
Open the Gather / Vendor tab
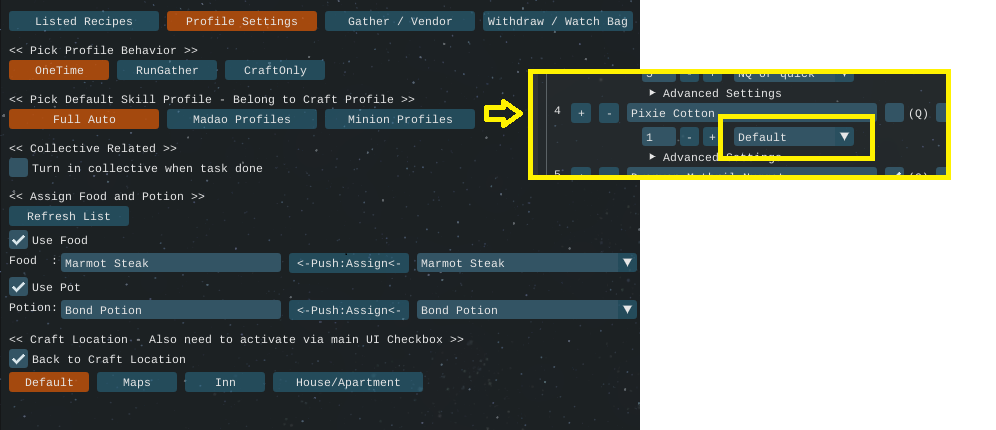(400, 21)
